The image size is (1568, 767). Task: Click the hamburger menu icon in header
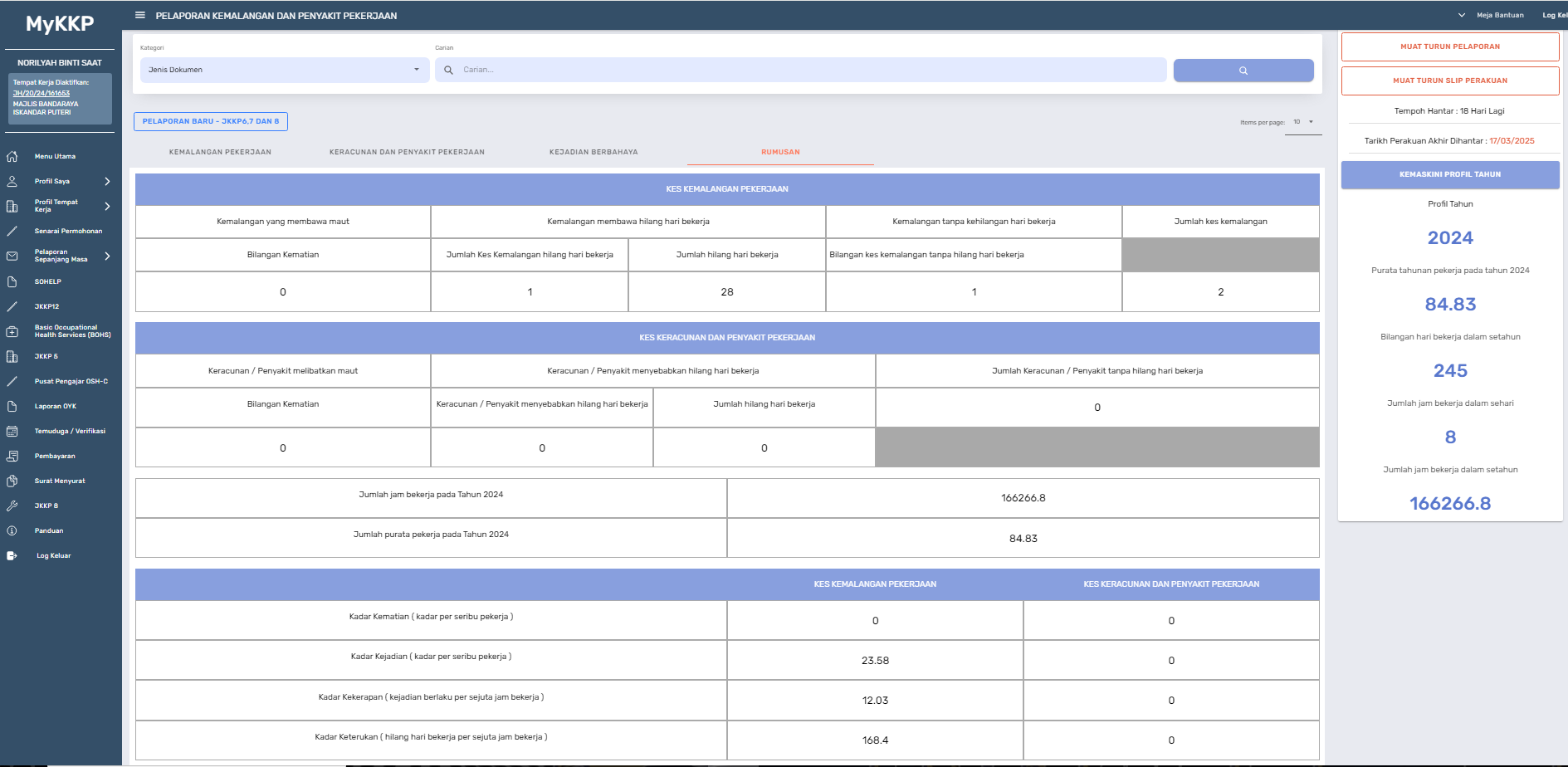[x=140, y=15]
